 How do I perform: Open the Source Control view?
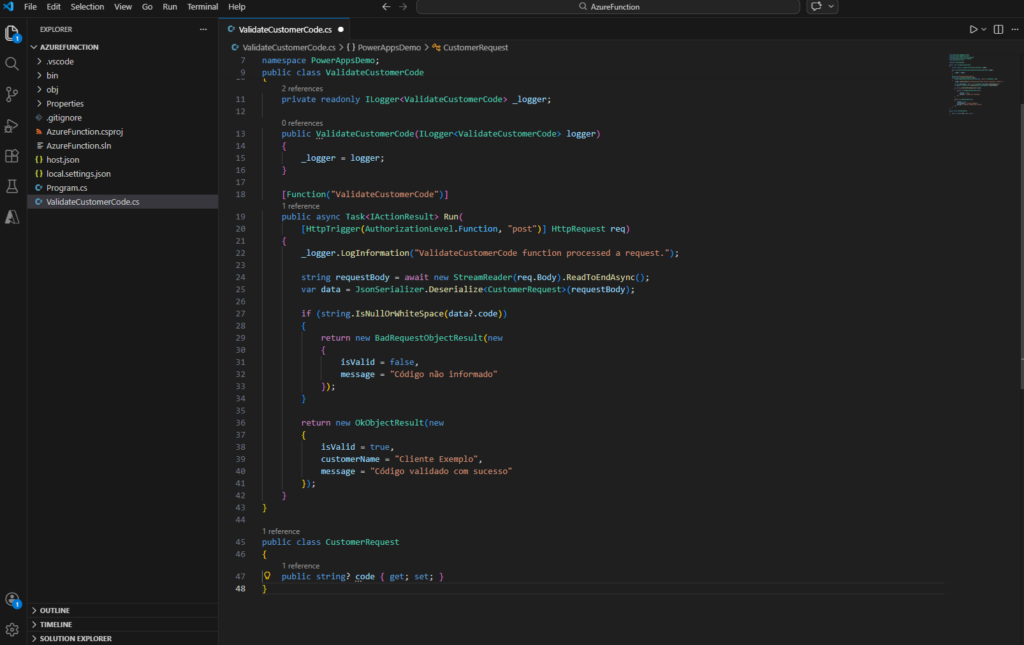pos(12,93)
